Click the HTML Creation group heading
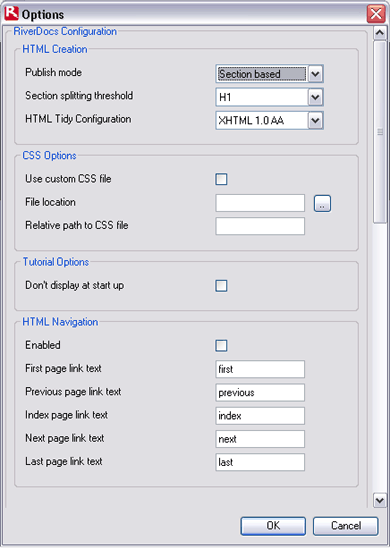The image size is (390, 549). (55, 49)
